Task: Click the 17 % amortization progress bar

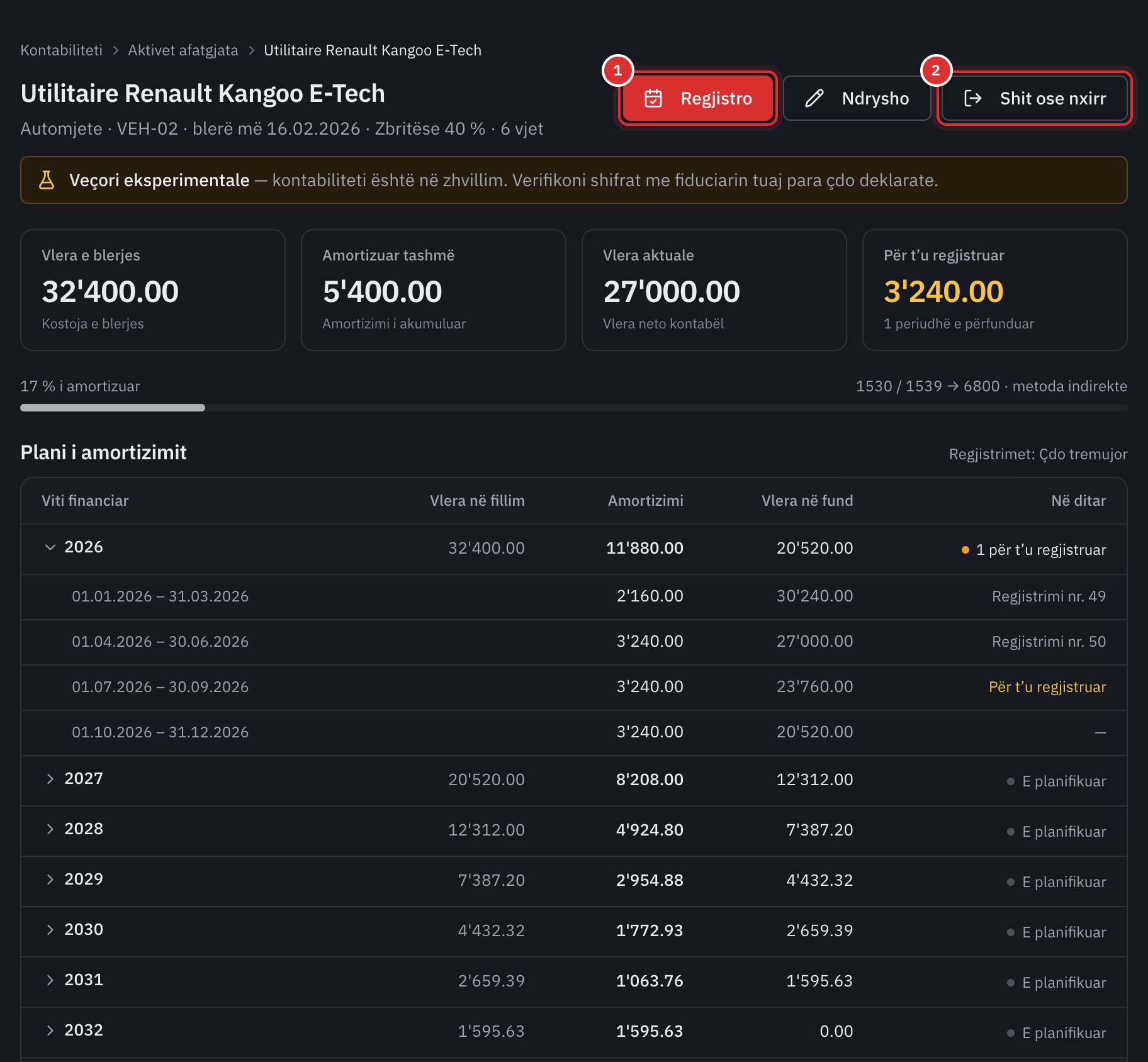Action: (x=573, y=408)
